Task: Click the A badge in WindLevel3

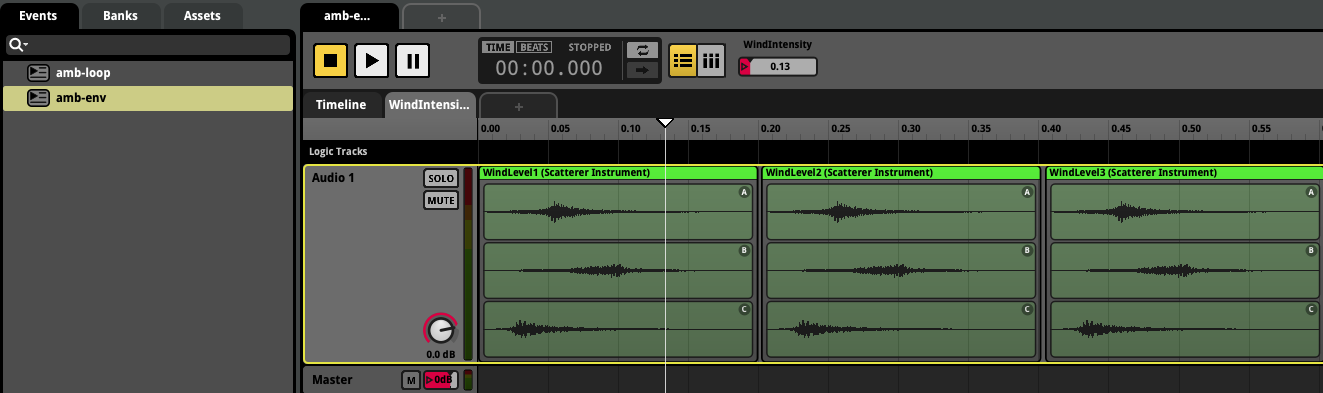Action: click(x=1311, y=193)
